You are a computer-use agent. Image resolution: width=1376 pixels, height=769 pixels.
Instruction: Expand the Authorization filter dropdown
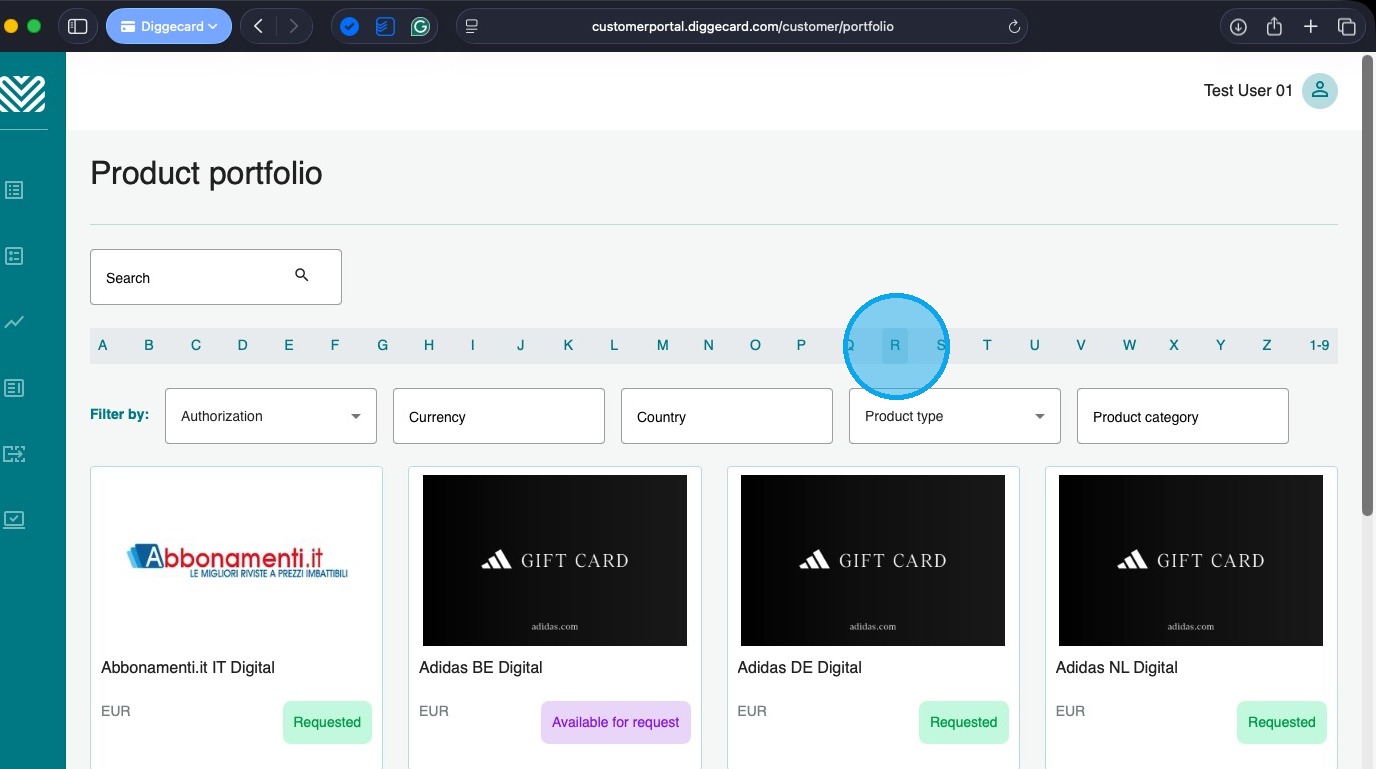271,416
